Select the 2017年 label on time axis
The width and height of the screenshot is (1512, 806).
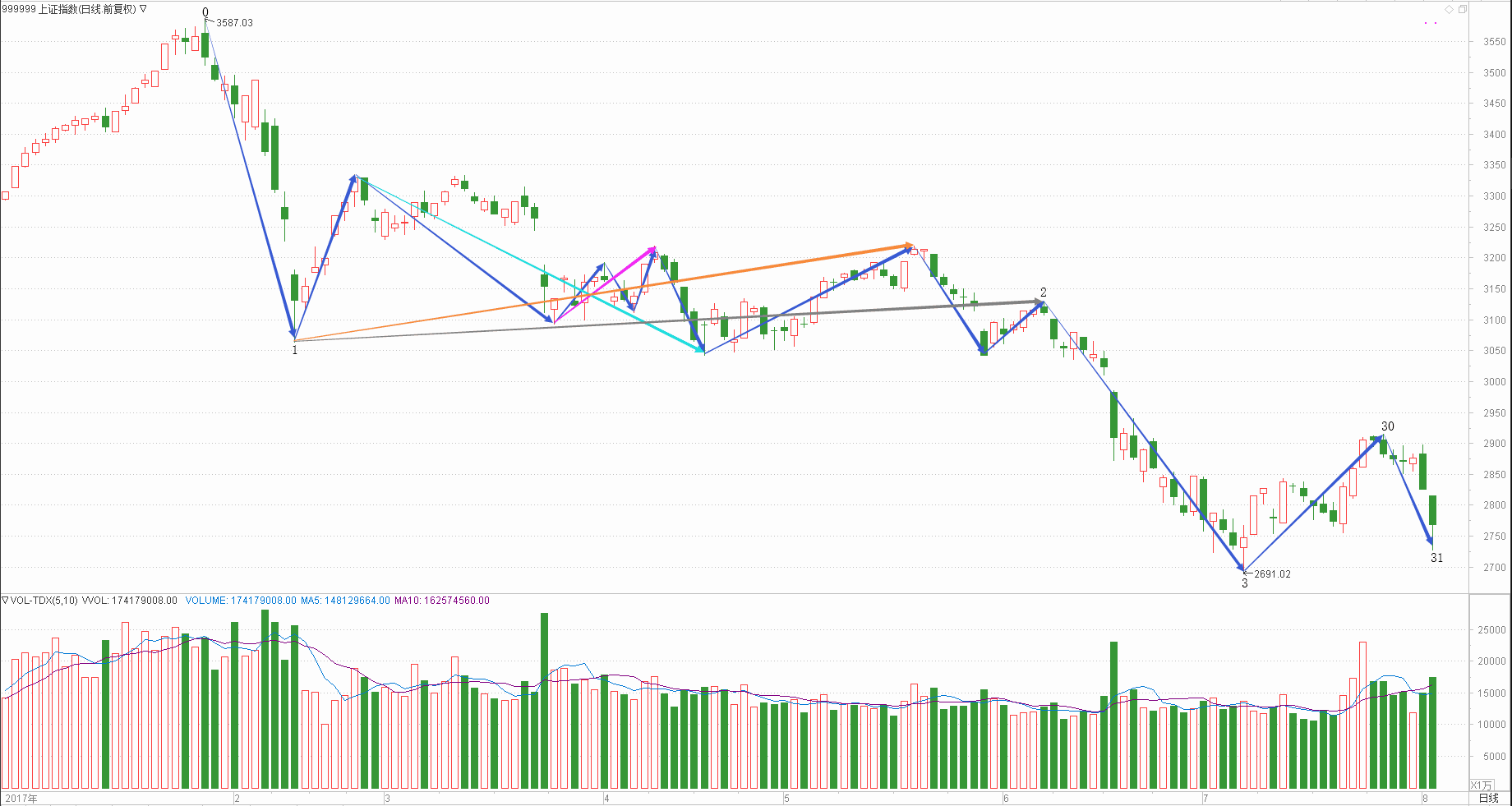pyautogui.click(x=21, y=798)
